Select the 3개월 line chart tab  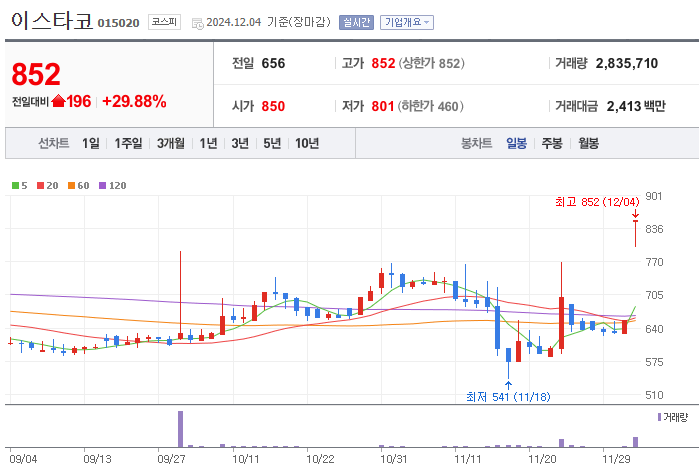pyautogui.click(x=171, y=143)
